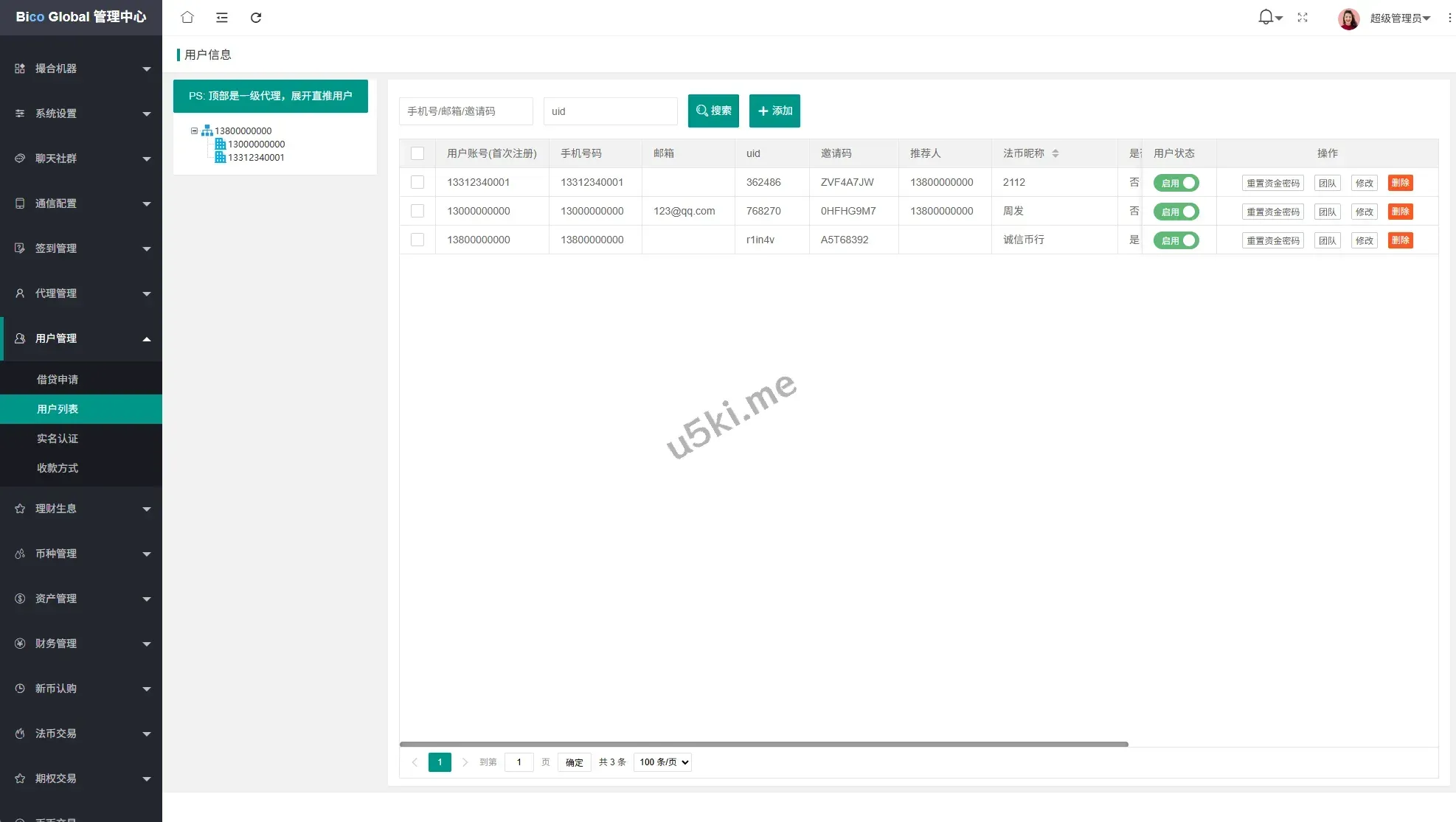Click the horizontal table scrollbar
The image size is (1456, 822).
click(x=763, y=744)
